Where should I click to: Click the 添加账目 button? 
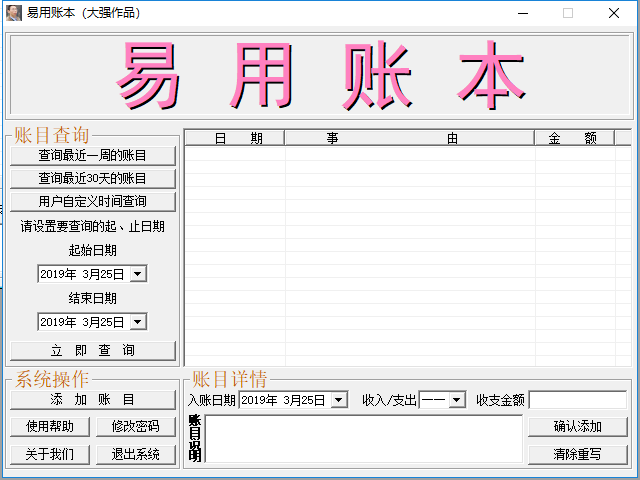(x=92, y=399)
